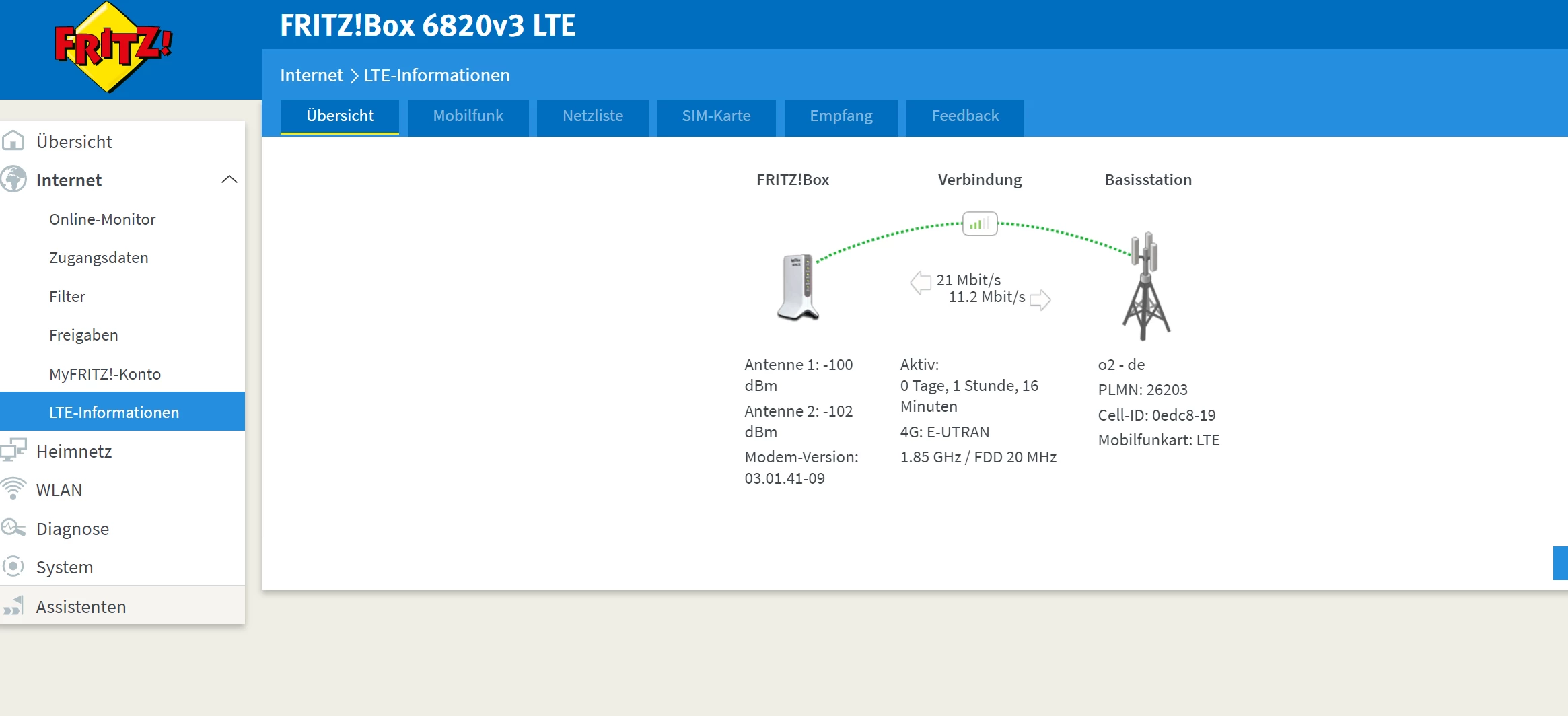Collapse the Internet menu chevron

coord(229,180)
